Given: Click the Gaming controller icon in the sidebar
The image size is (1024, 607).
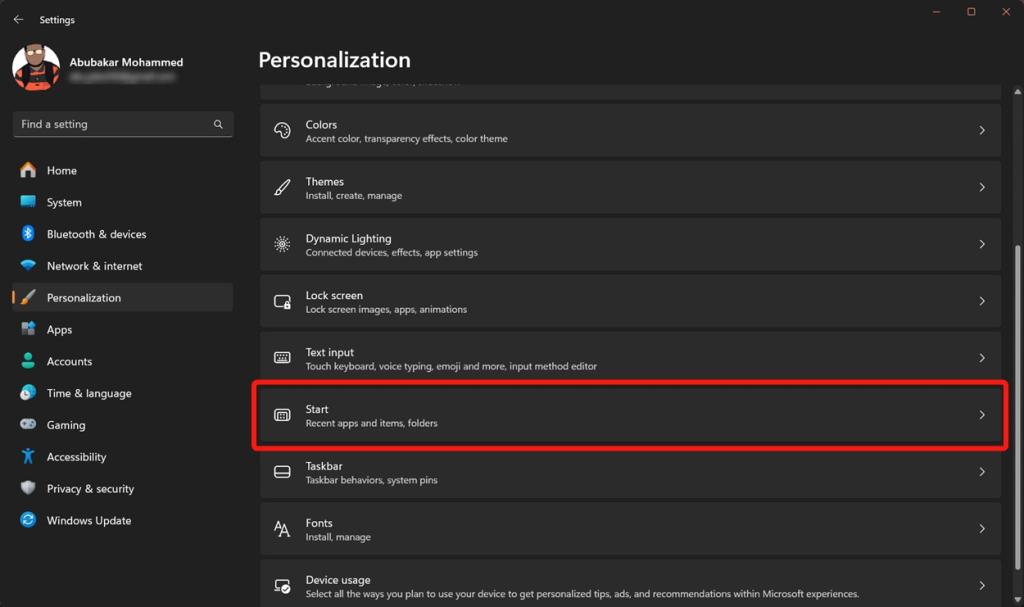Looking at the screenshot, I should pos(28,424).
